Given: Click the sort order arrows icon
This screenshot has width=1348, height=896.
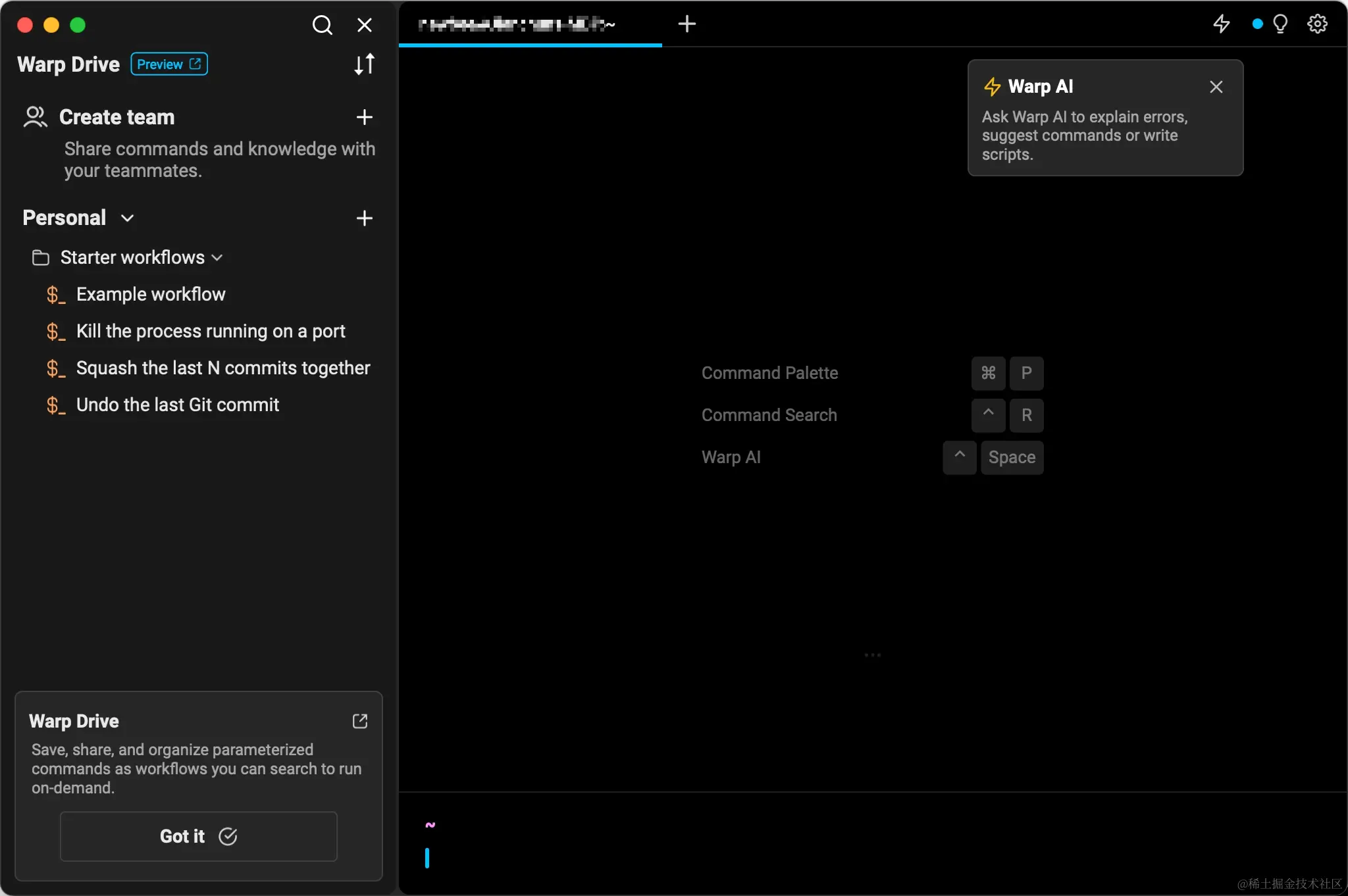Looking at the screenshot, I should 364,64.
